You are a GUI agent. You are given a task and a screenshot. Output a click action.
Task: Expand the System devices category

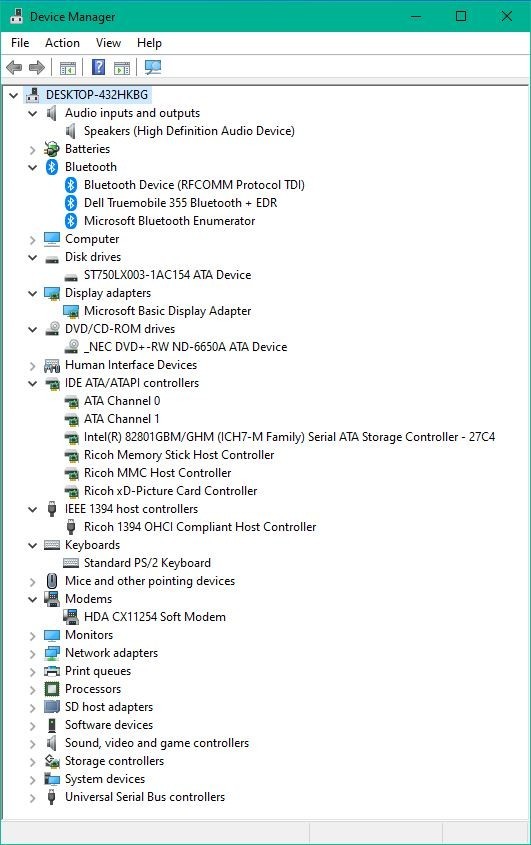coord(32,780)
